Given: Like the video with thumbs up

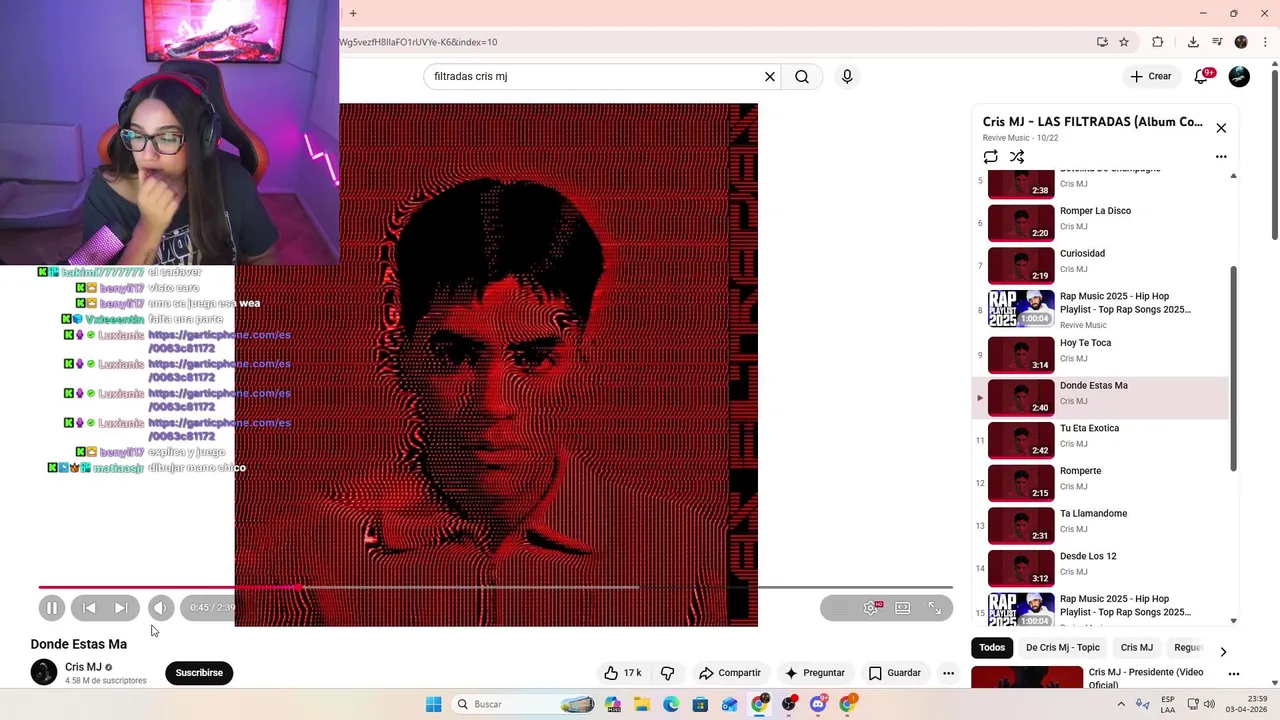Looking at the screenshot, I should coord(622,673).
